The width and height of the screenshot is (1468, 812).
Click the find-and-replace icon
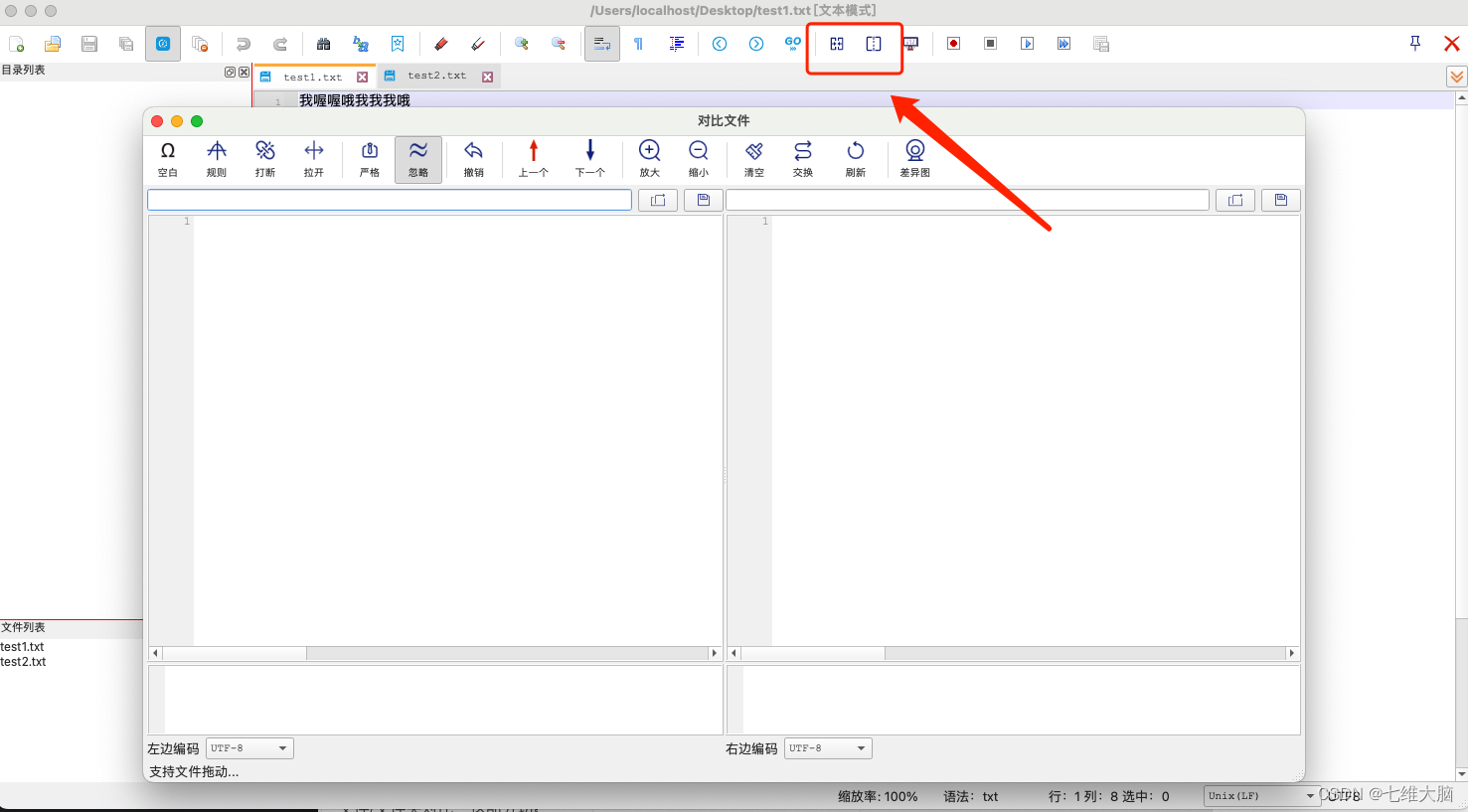(361, 44)
